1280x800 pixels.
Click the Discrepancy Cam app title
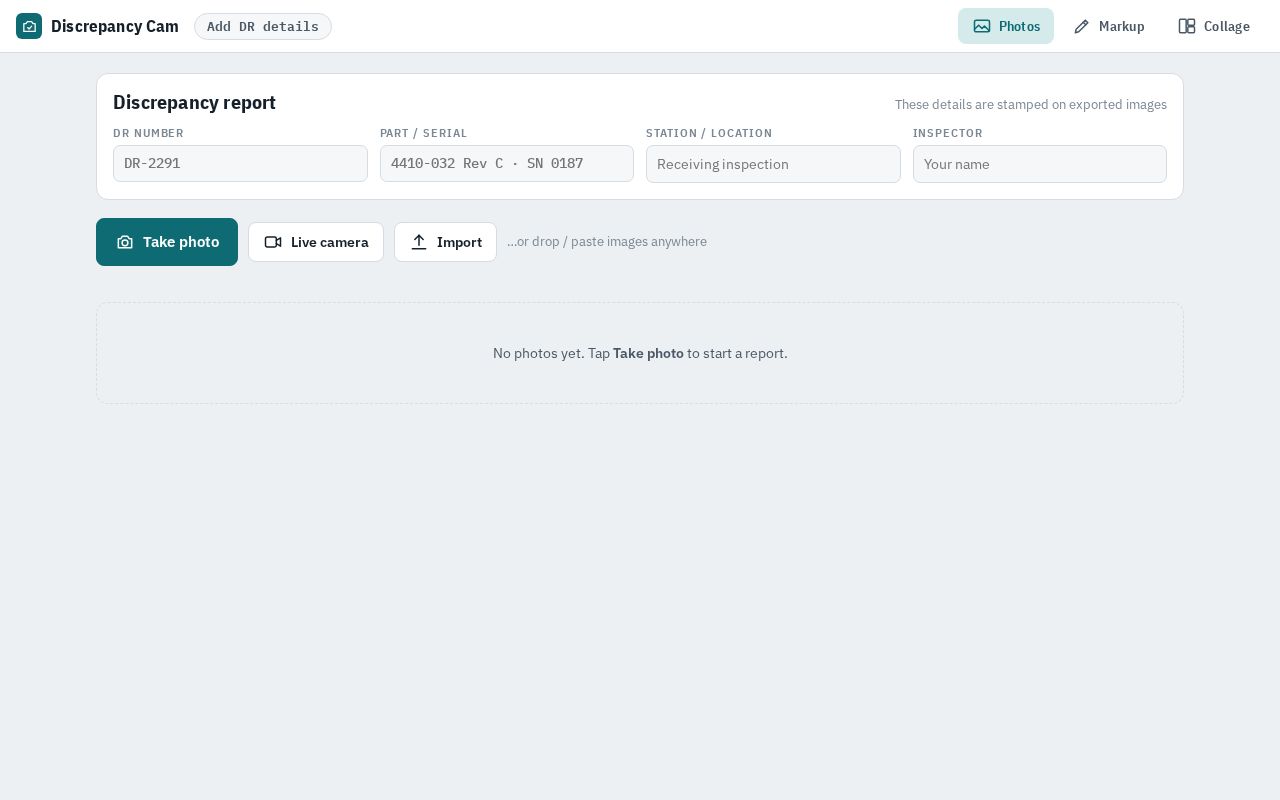tap(115, 26)
